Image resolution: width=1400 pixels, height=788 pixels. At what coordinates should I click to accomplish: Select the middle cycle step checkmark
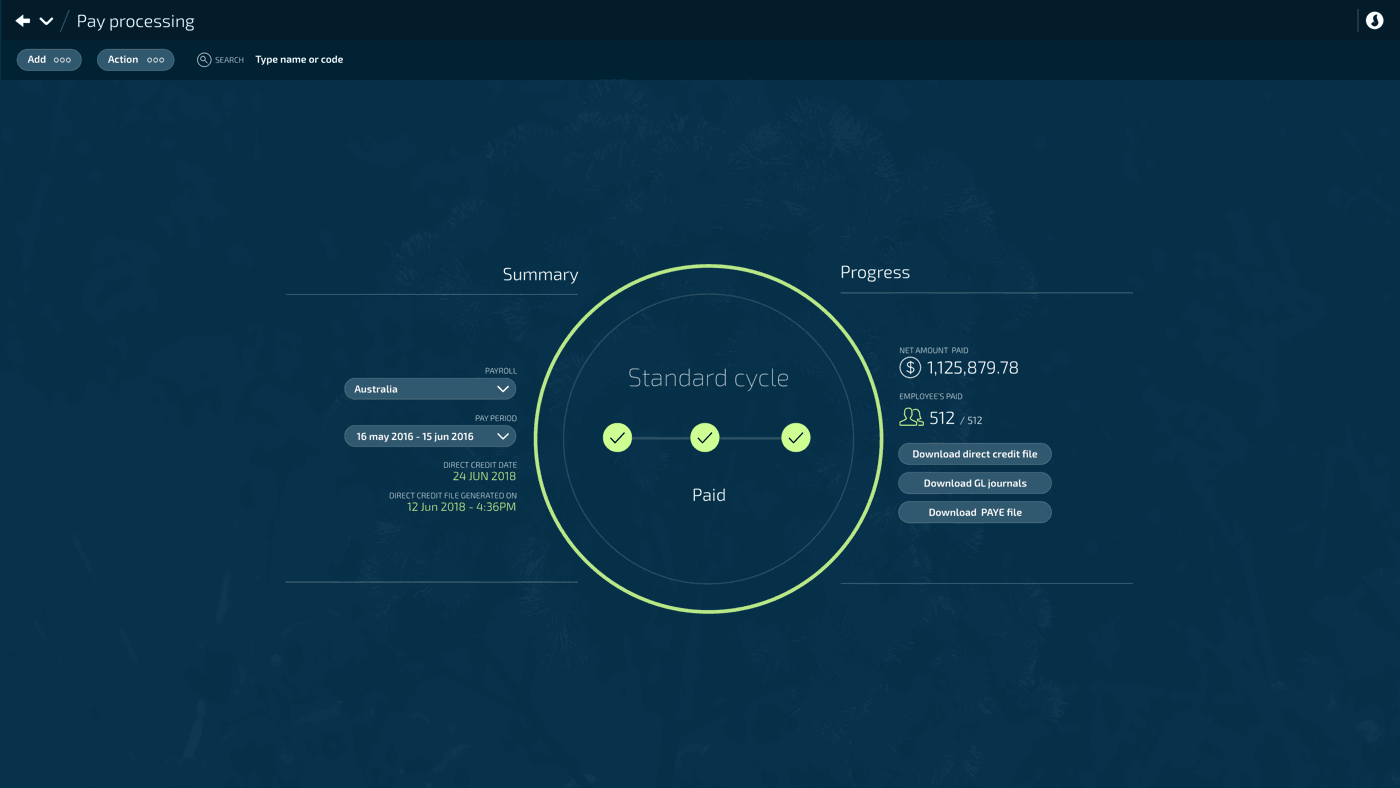coord(705,438)
